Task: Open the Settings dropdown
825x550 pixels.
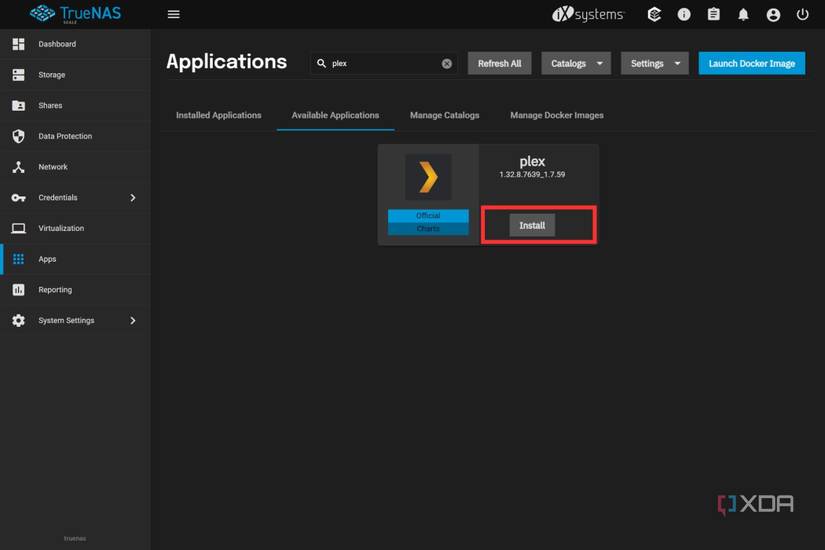Action: [x=655, y=63]
